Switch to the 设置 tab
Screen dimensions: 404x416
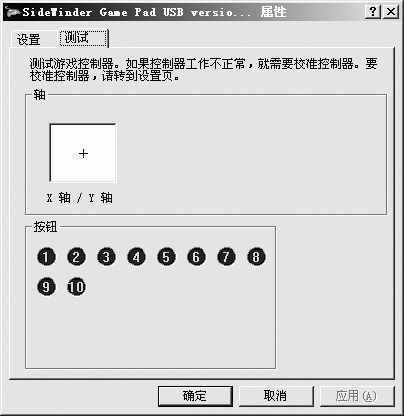coord(29,40)
